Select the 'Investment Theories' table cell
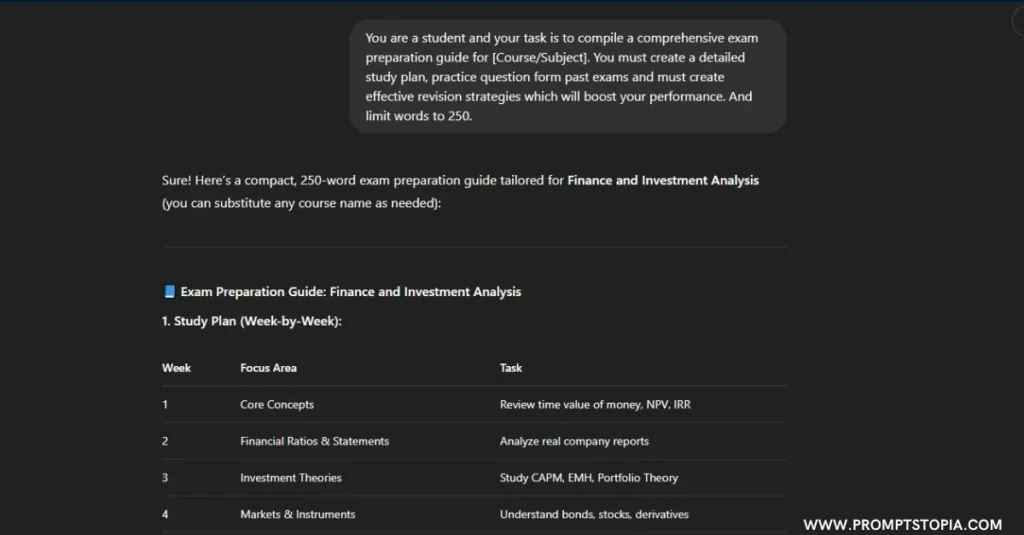The image size is (1024, 535). coord(291,478)
